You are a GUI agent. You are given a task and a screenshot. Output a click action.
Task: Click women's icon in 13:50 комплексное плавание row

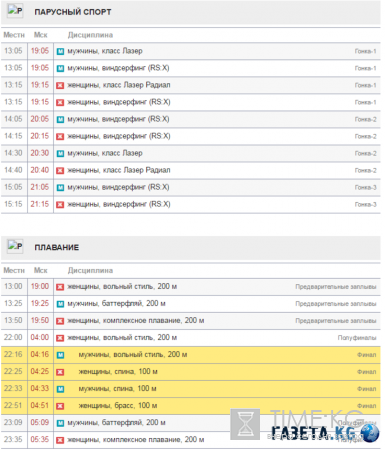click(60, 321)
